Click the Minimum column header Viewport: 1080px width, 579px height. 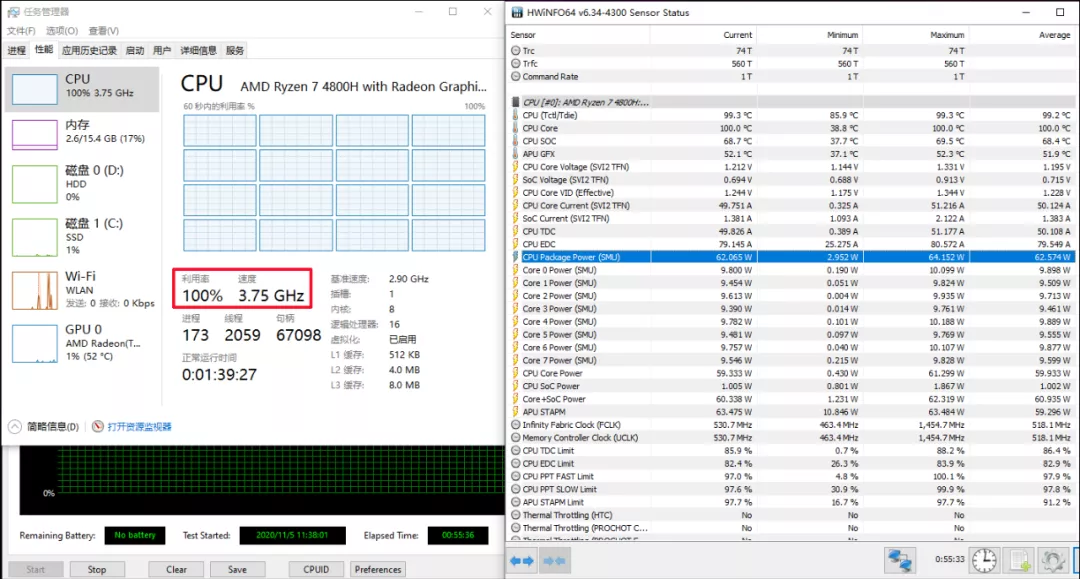pyautogui.click(x=809, y=34)
